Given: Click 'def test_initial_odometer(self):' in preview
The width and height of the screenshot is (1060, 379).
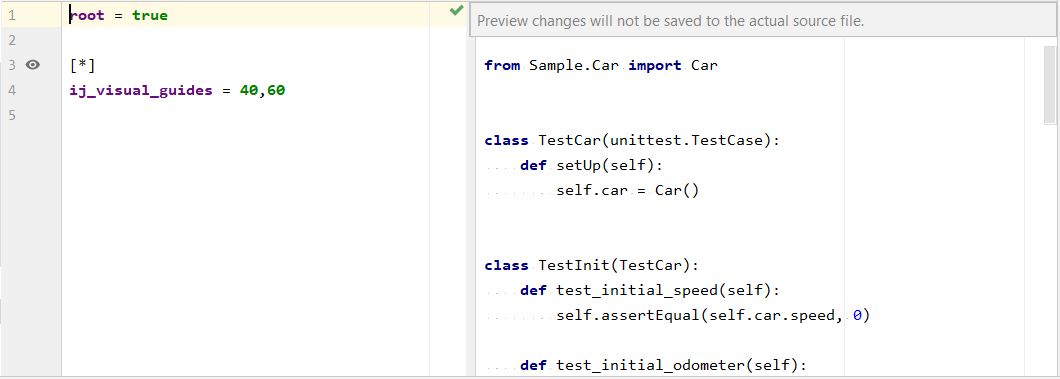Looking at the screenshot, I should (664, 365).
